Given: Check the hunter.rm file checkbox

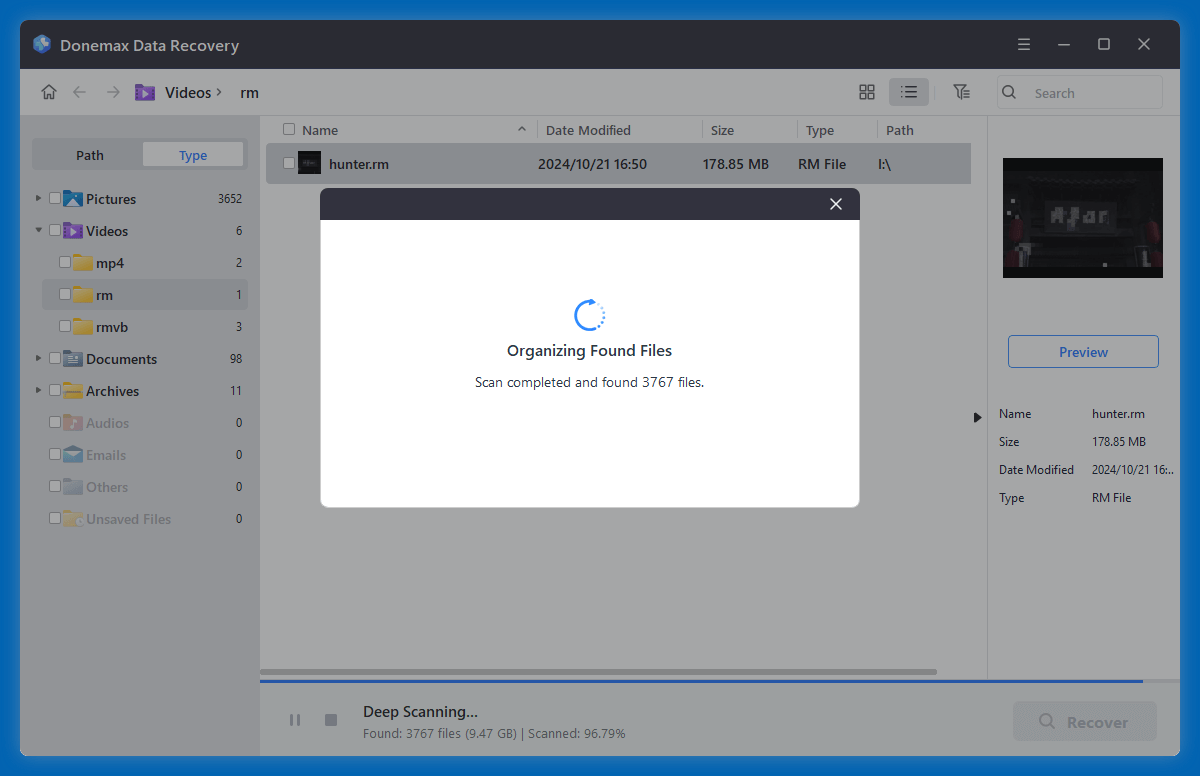Looking at the screenshot, I should (x=289, y=163).
